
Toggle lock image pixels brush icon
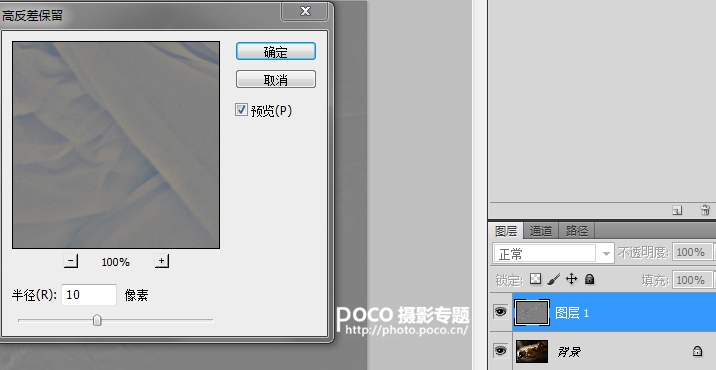point(553,279)
